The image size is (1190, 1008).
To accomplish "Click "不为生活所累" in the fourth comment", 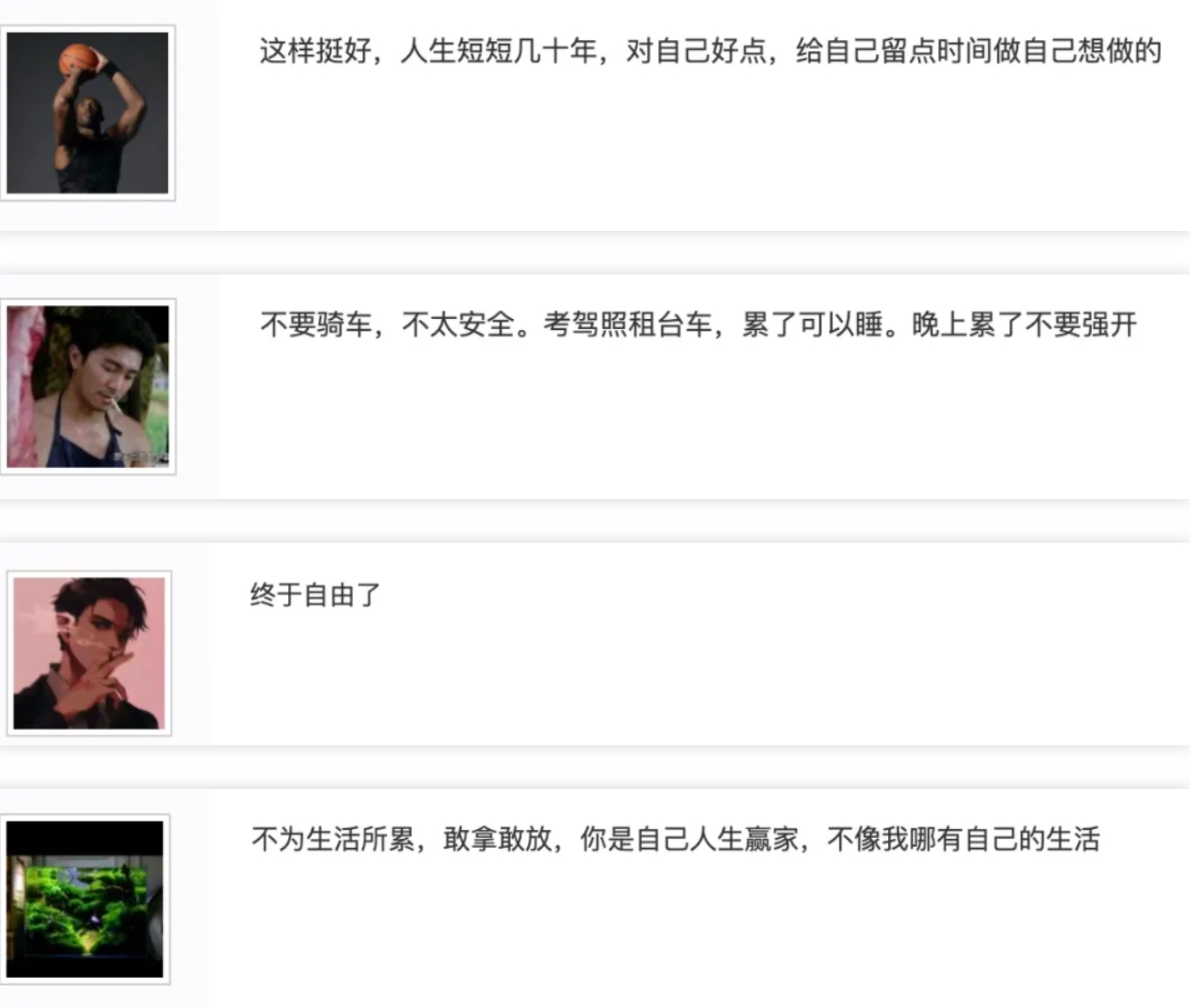I will tap(333, 838).
